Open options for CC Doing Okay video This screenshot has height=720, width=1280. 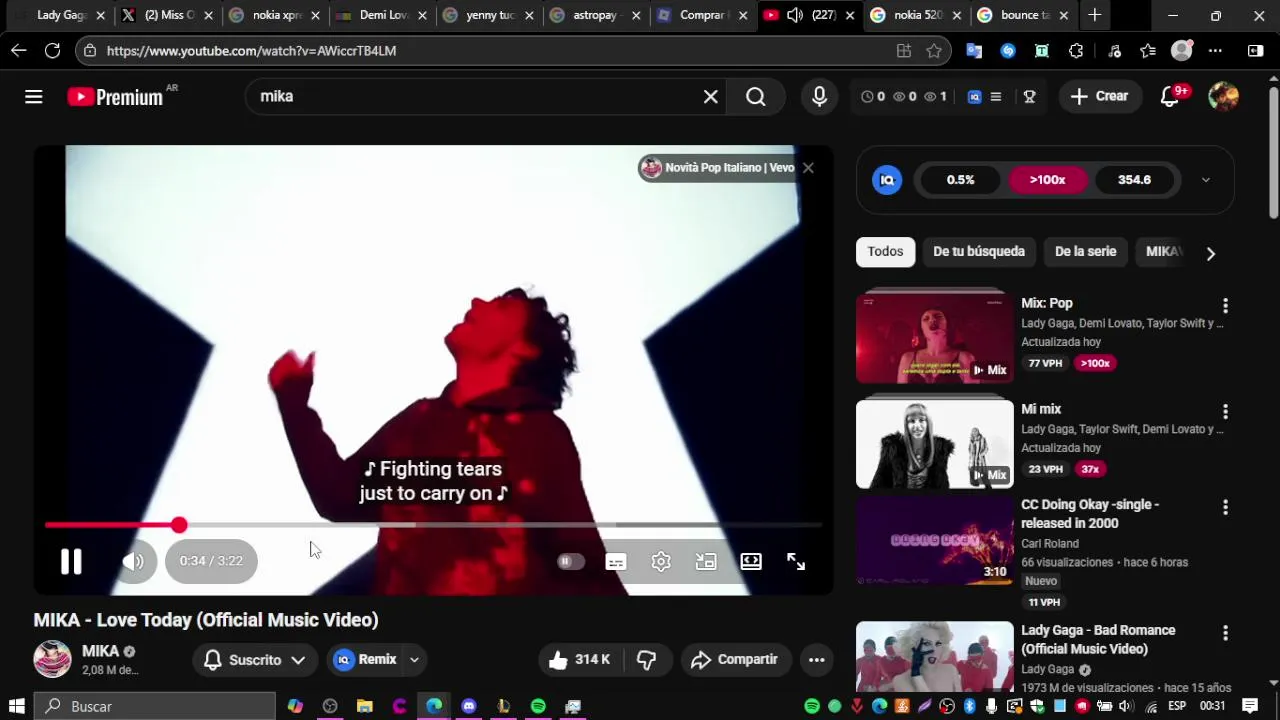(1225, 508)
